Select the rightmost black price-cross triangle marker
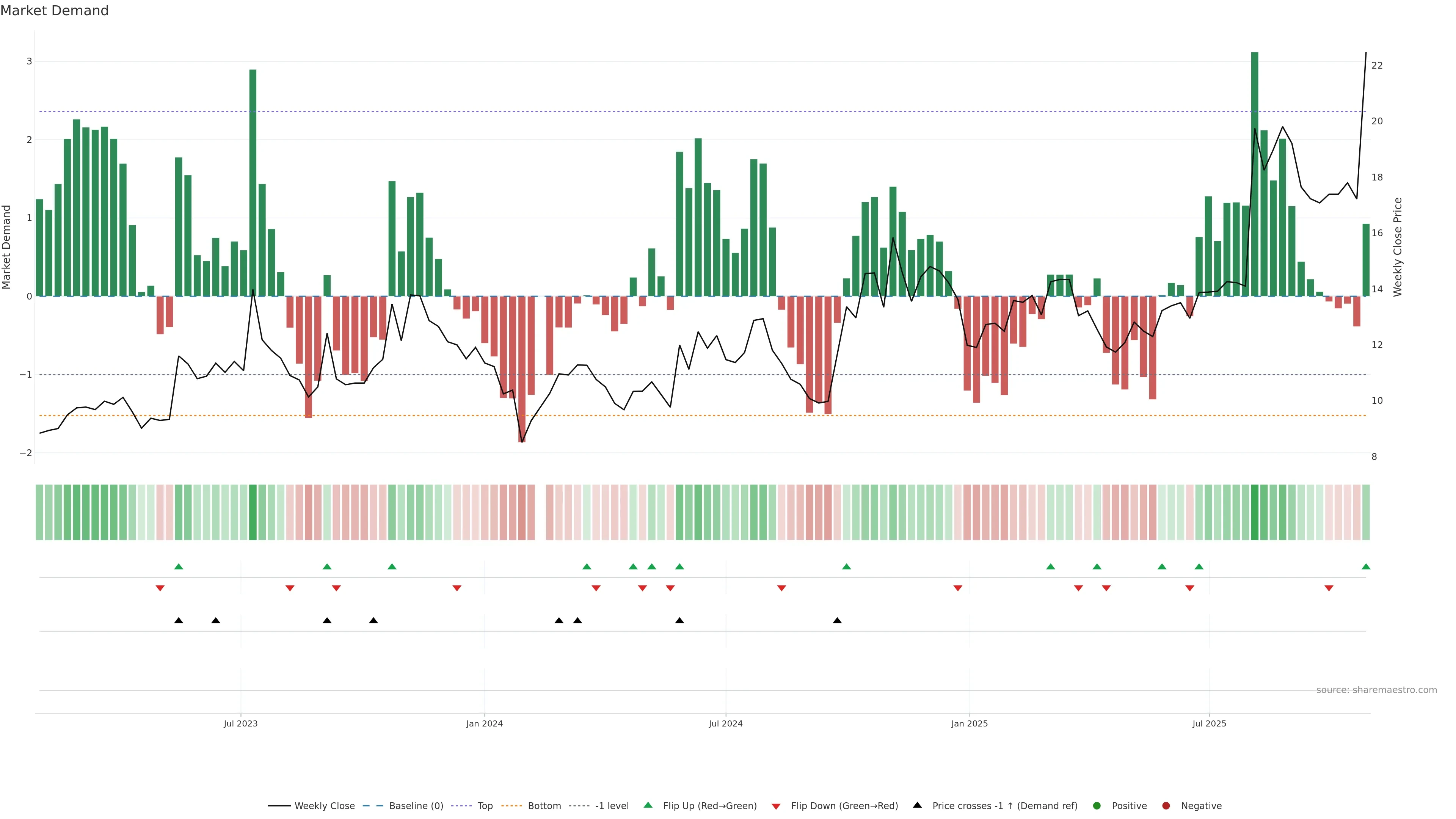Screen dimensions: 1456x819 click(837, 621)
